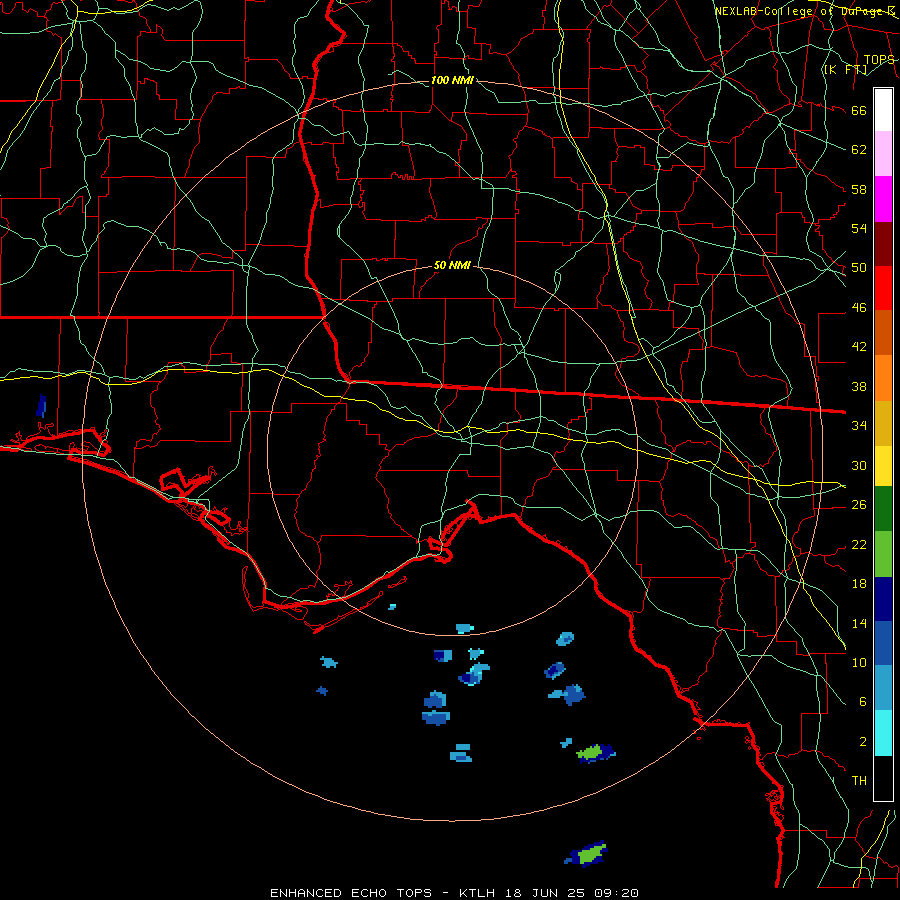The image size is (900, 900).
Task: Click the '46' legend value
Action: coord(859,308)
